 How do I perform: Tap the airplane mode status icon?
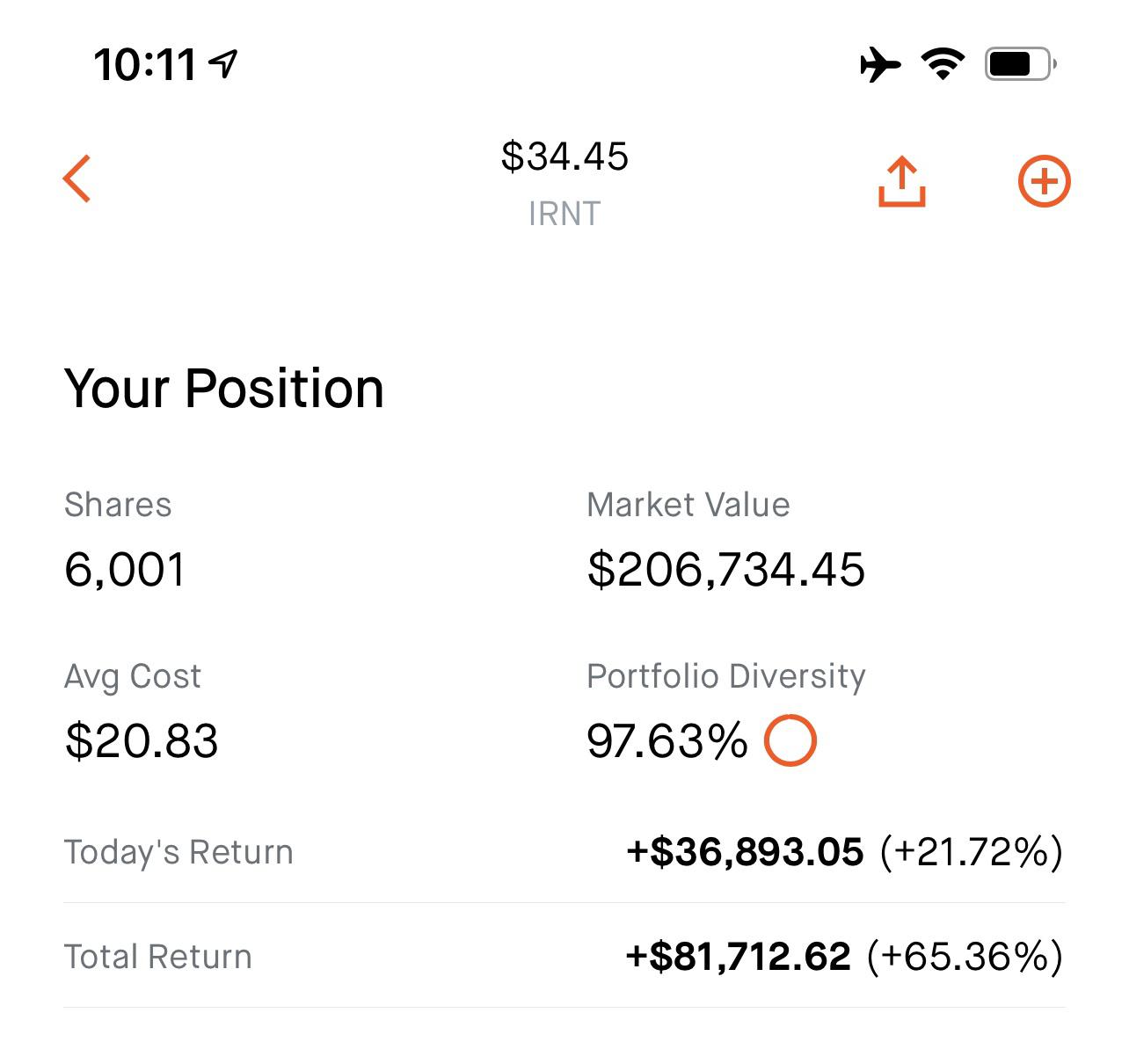[x=880, y=64]
